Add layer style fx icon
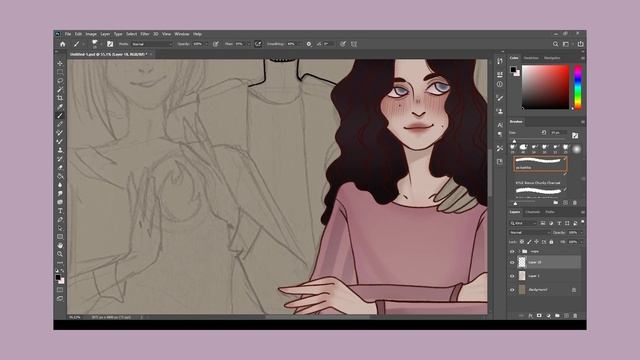Viewport: 640px width, 360px height. coord(530,316)
